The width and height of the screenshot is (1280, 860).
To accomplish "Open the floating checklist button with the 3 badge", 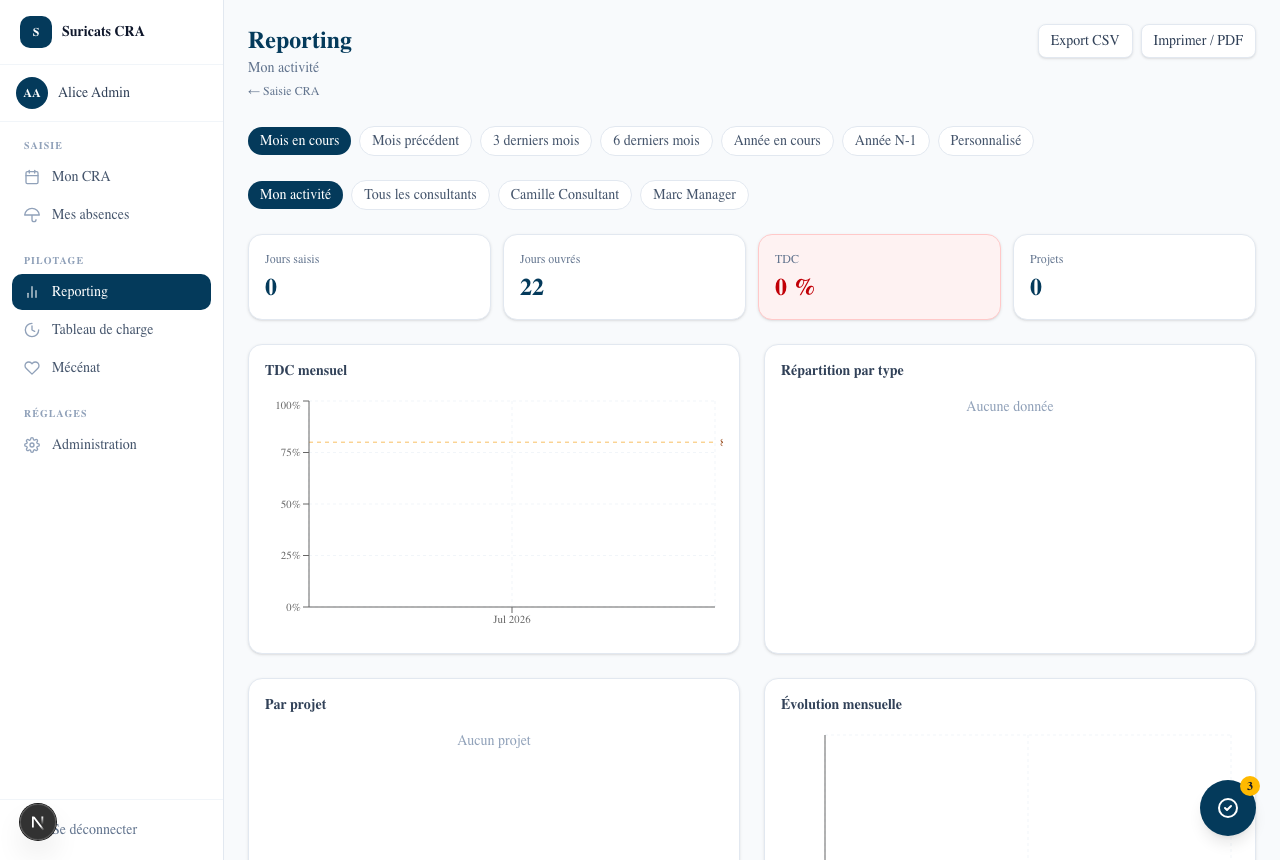I will pyautogui.click(x=1228, y=808).
